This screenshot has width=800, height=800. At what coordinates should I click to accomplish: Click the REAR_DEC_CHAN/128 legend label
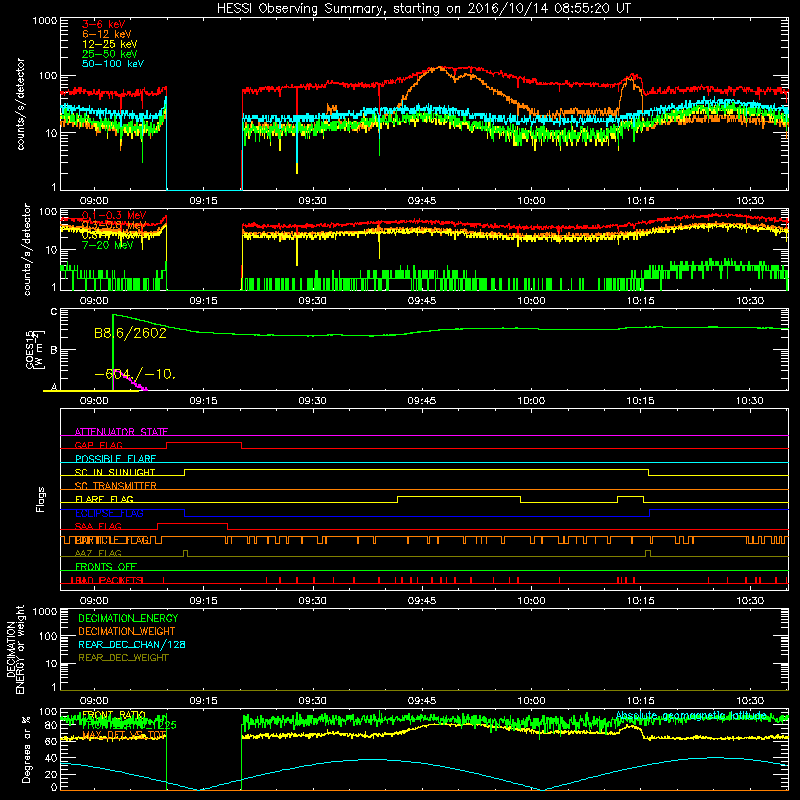[x=132, y=644]
